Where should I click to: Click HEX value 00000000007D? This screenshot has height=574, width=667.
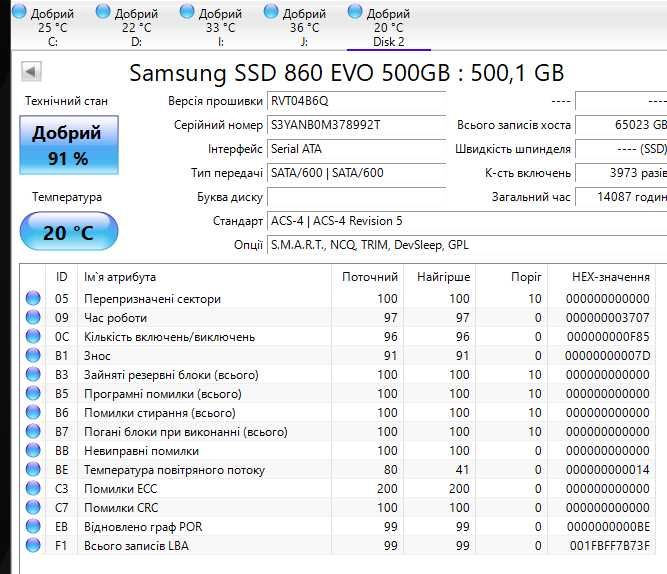click(x=607, y=356)
